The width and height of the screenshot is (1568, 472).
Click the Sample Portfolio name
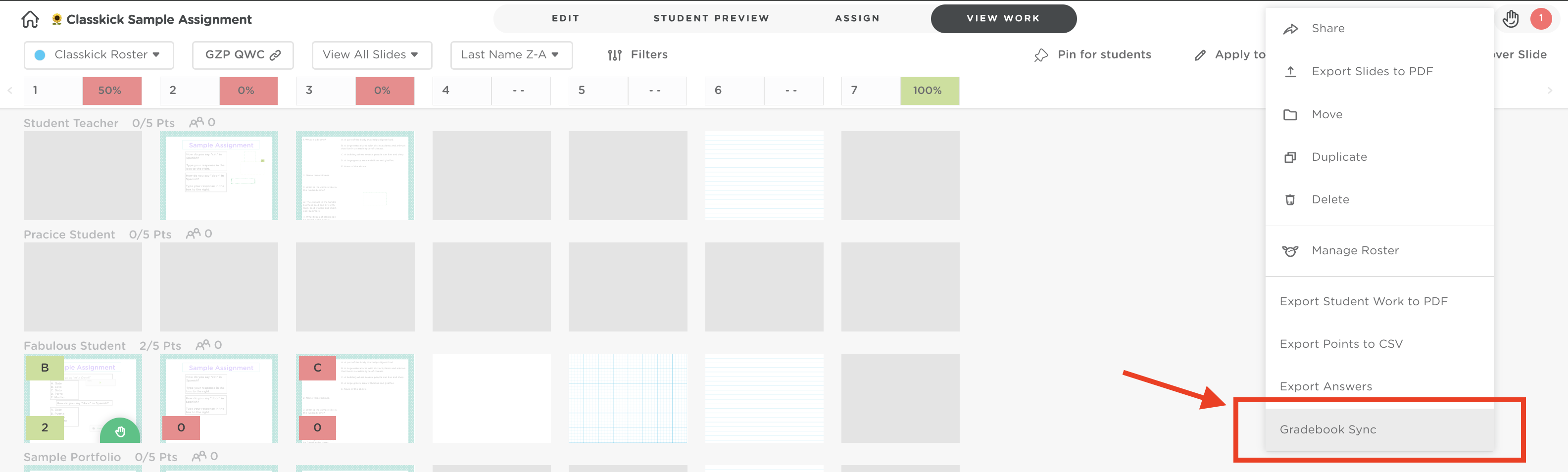[x=72, y=457]
